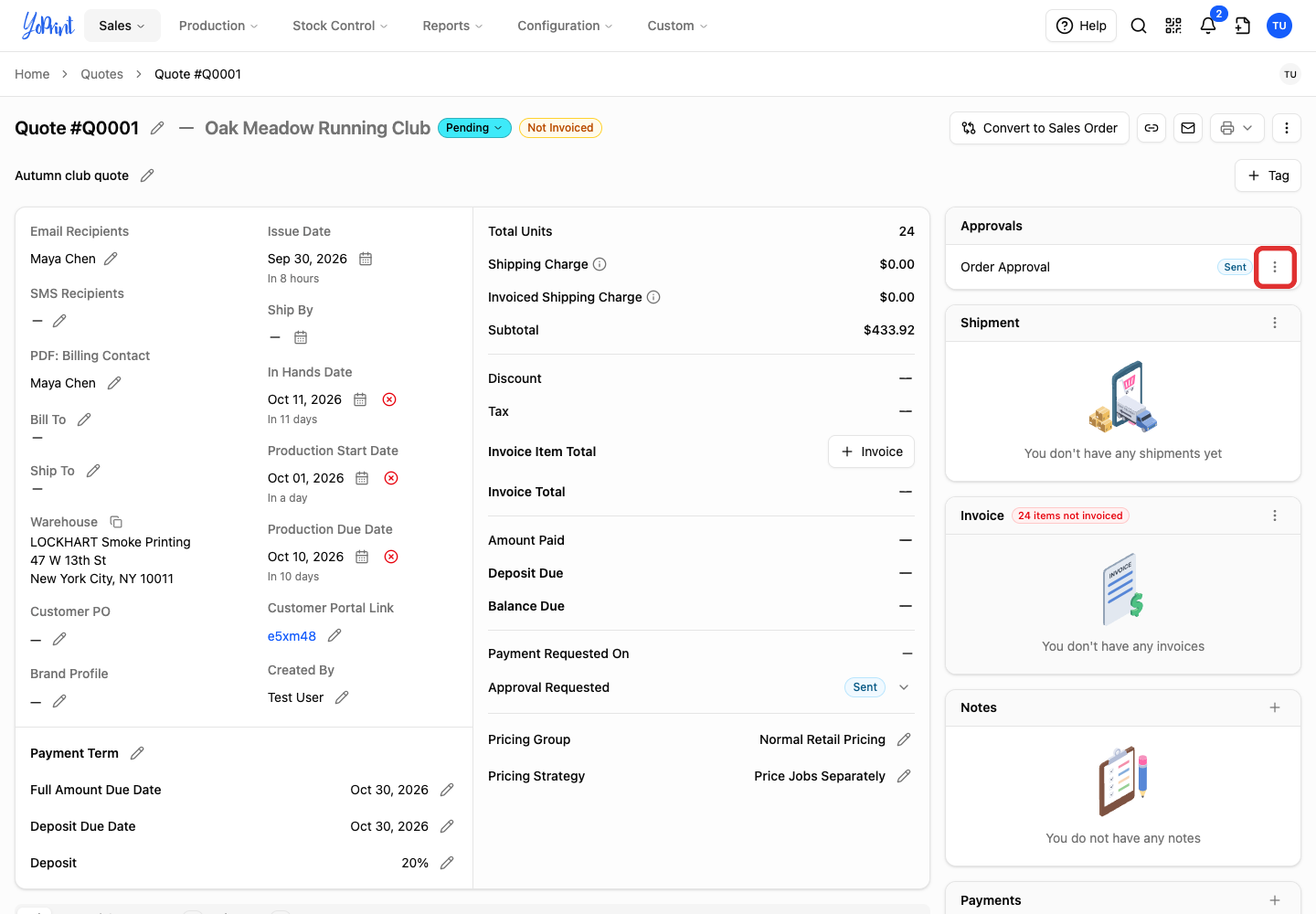This screenshot has width=1316, height=914.
Task: Open print options dropdown
Action: click(x=1237, y=128)
